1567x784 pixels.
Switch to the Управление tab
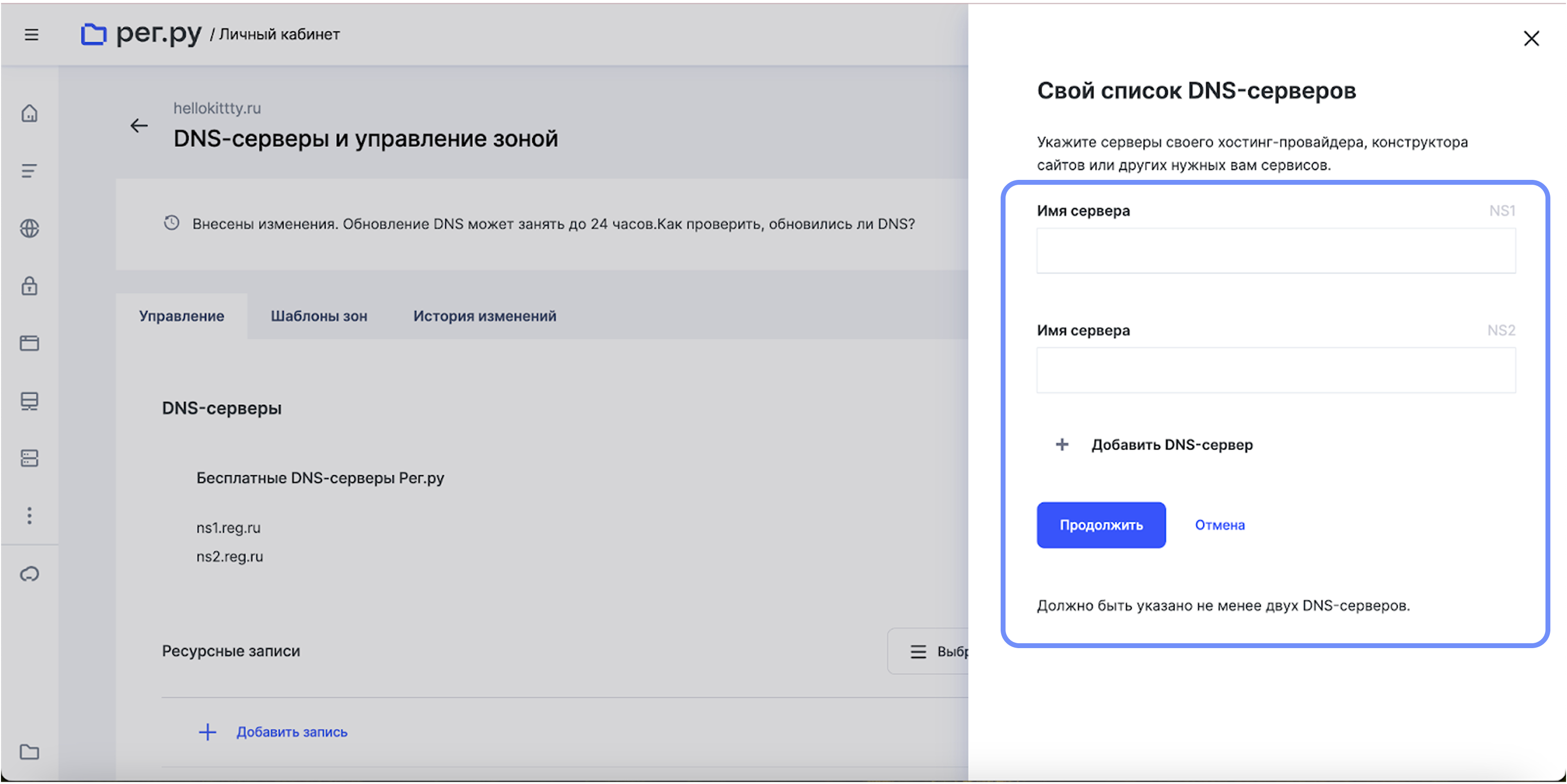tap(181, 316)
